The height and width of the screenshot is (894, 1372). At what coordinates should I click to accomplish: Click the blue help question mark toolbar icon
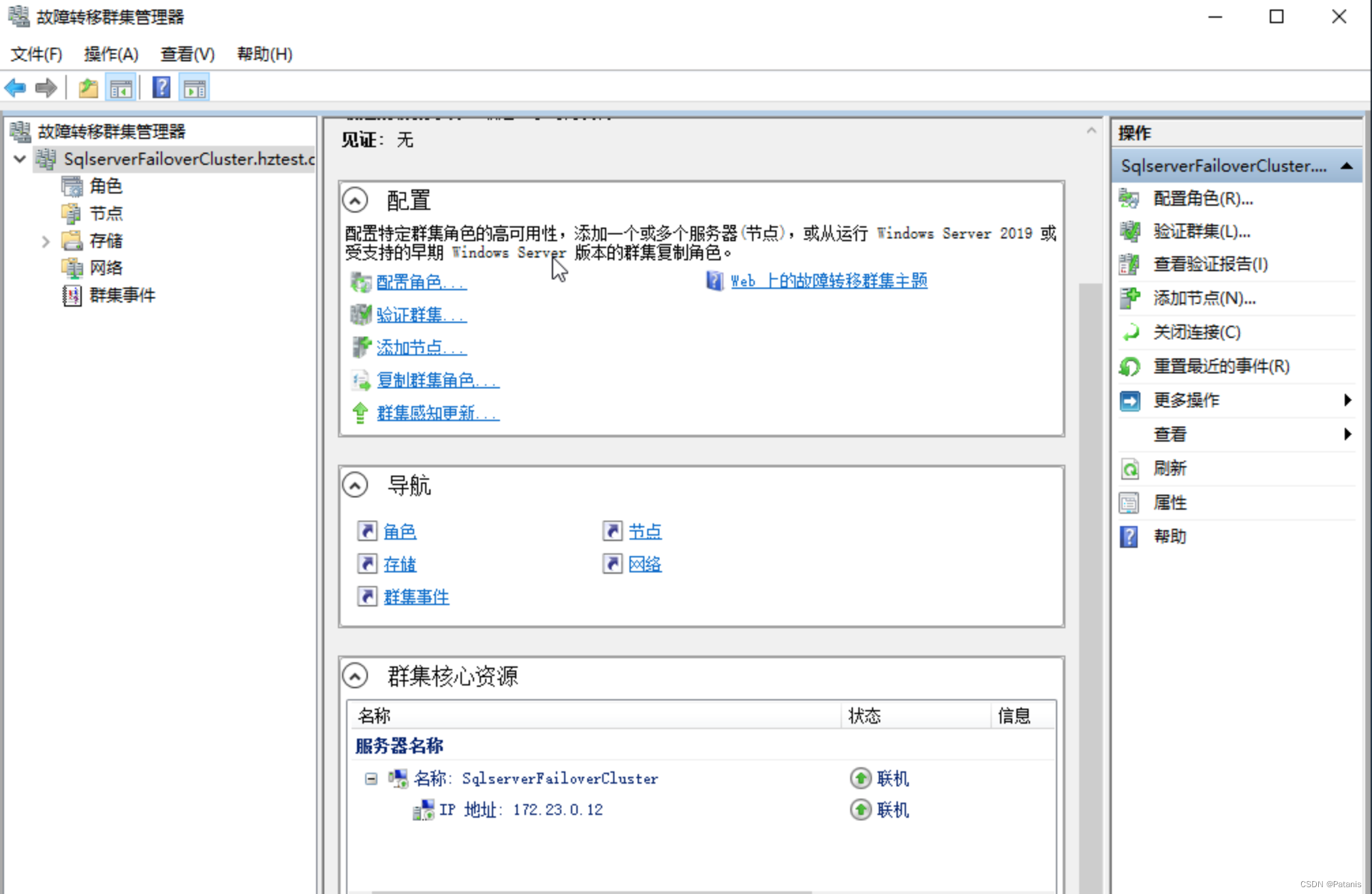point(161,88)
